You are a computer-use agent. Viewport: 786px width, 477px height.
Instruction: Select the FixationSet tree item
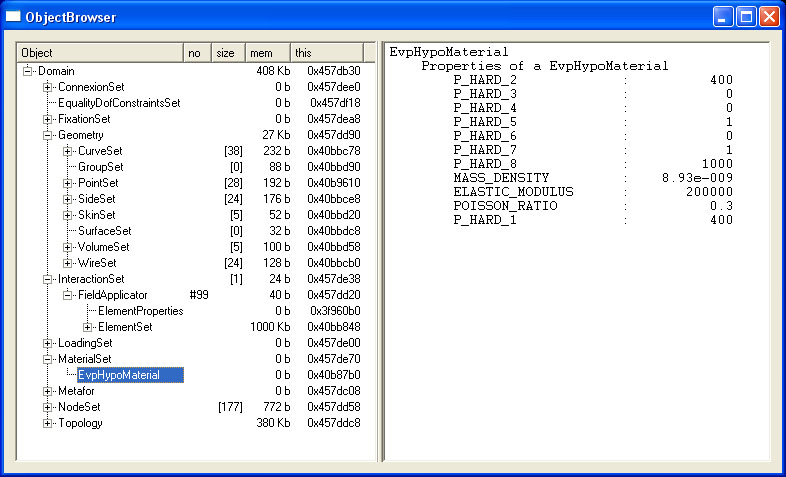click(84, 119)
